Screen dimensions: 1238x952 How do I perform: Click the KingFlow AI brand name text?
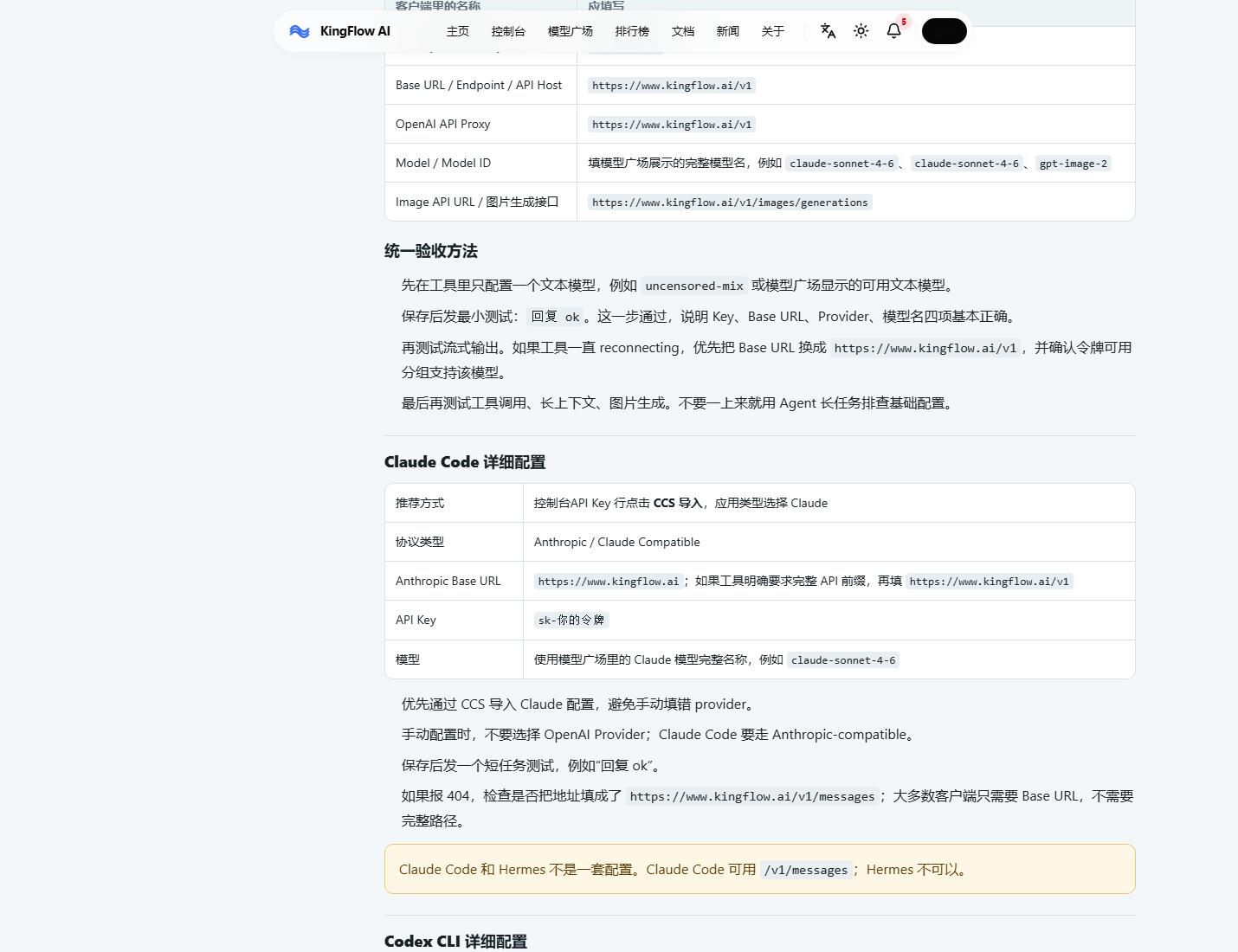[x=355, y=31]
